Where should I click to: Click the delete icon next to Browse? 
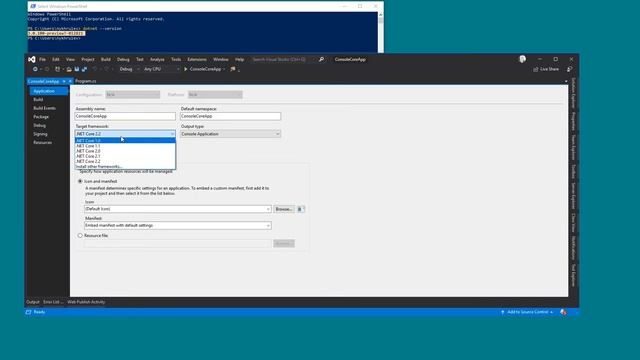(x=300, y=209)
